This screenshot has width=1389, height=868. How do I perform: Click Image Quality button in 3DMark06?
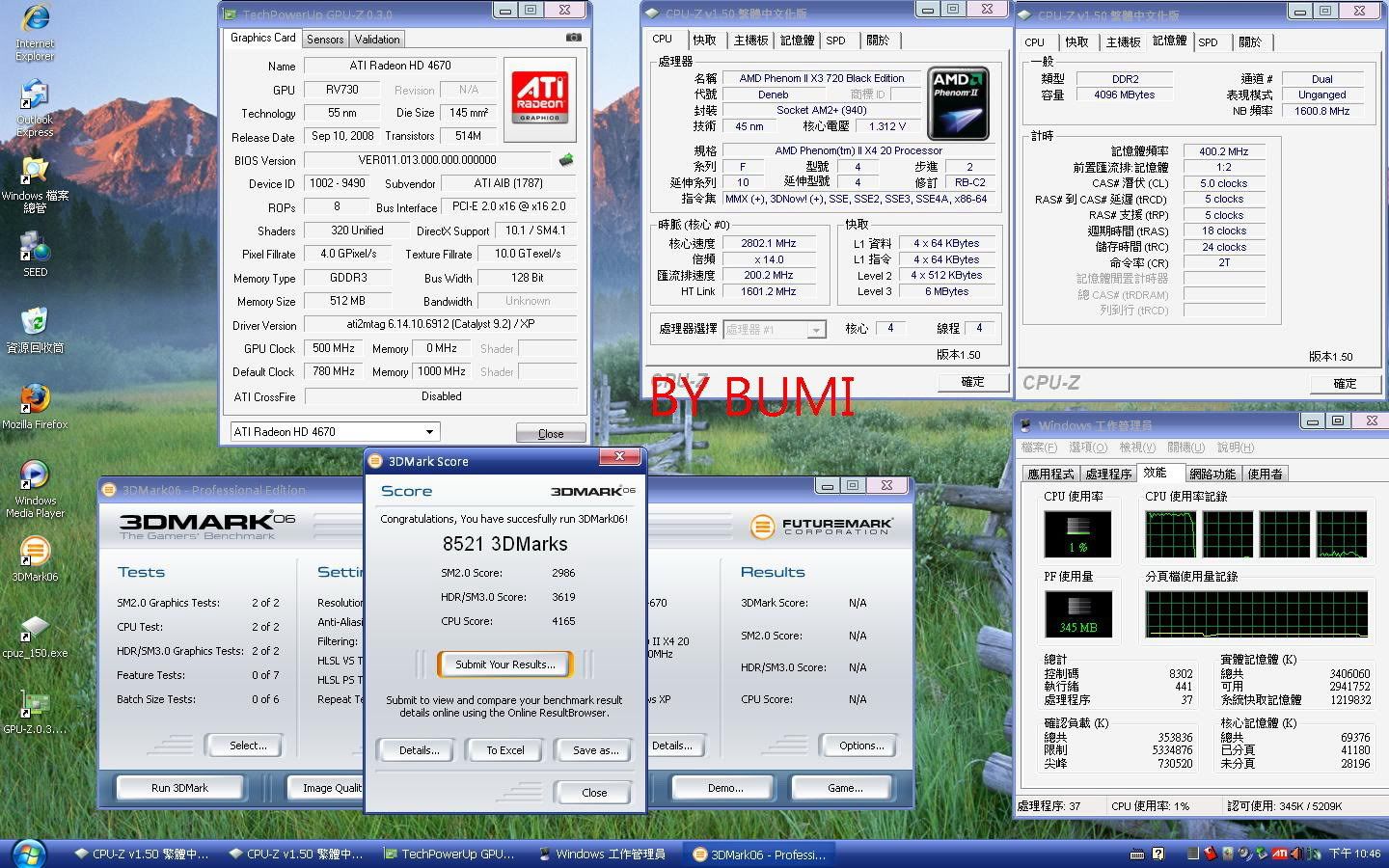coord(328,788)
